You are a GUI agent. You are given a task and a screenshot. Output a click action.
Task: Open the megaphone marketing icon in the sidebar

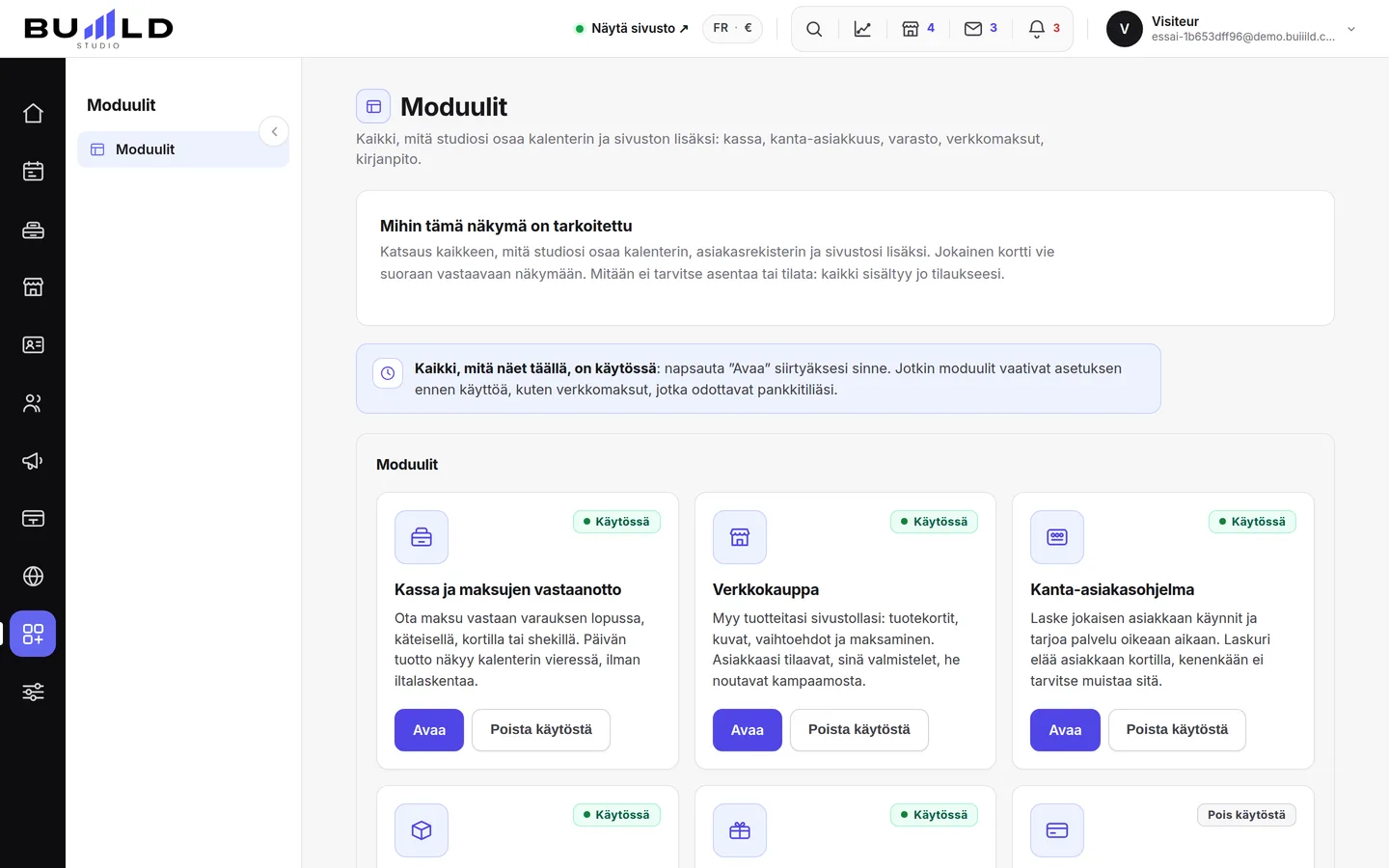33,461
